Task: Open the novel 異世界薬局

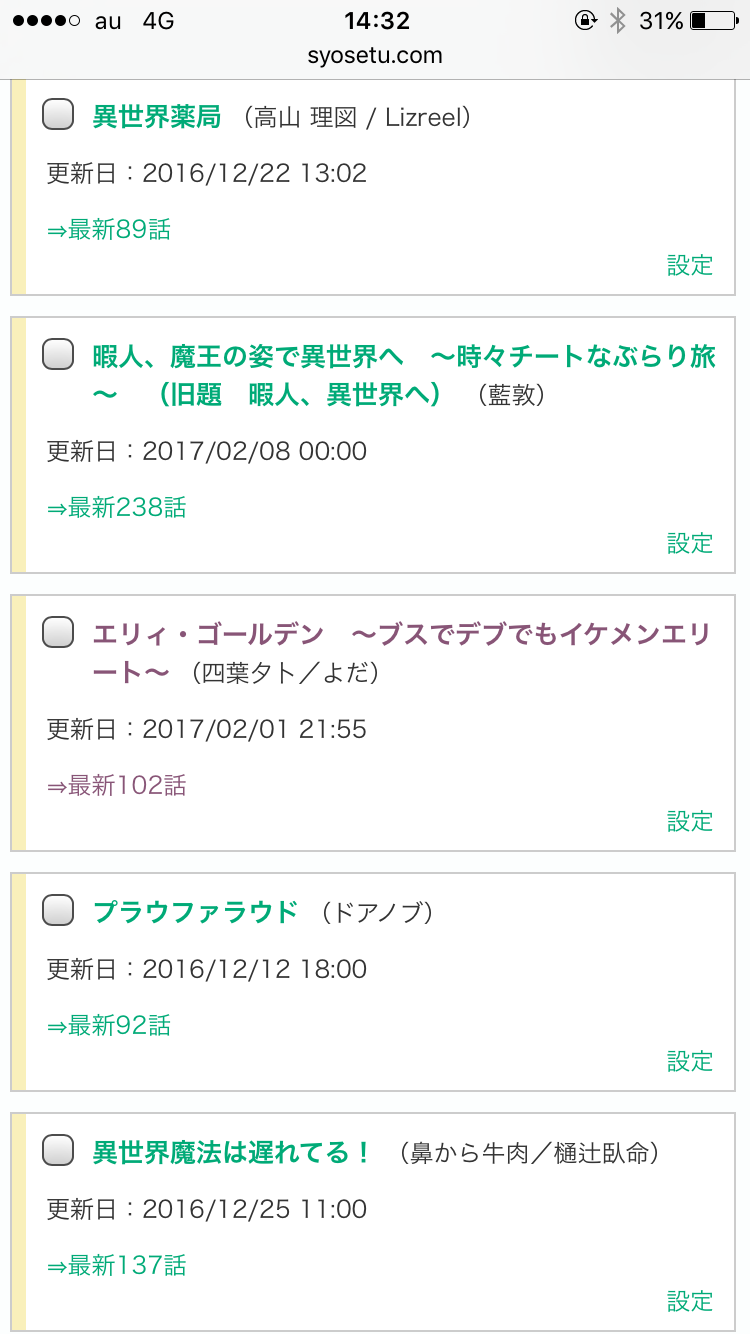Action: coord(156,117)
